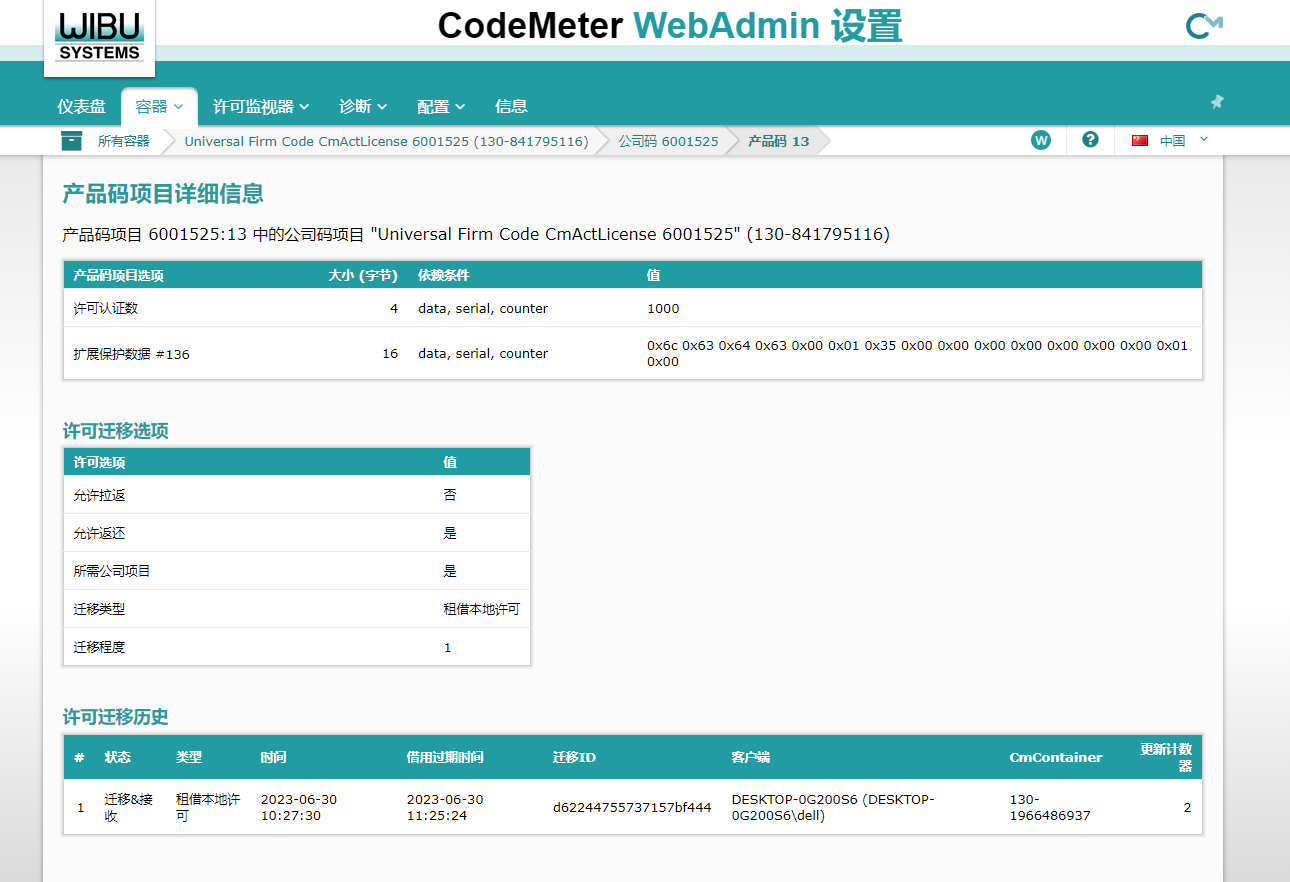Click the 许可迁移历史 section heading
Screen dimensions: 1290x882
pyautogui.click(x=116, y=717)
